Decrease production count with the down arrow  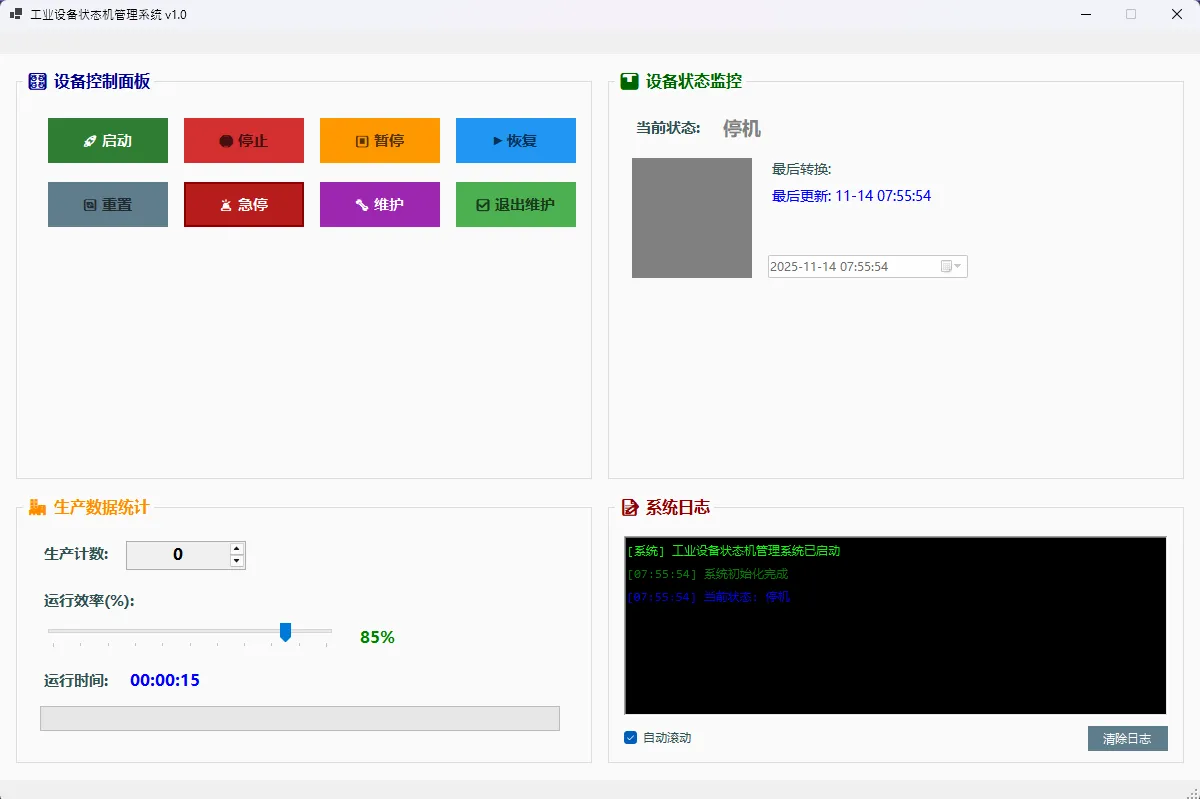pos(237,561)
